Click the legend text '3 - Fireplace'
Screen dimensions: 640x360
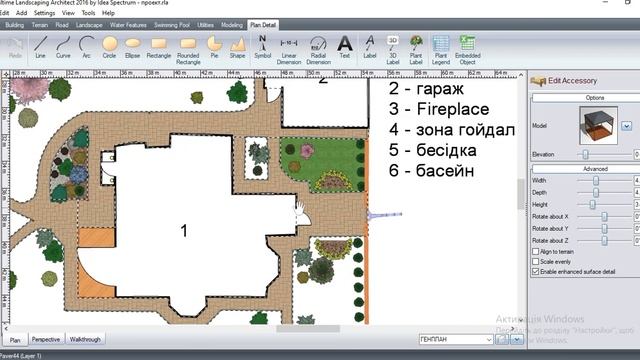[x=439, y=109]
